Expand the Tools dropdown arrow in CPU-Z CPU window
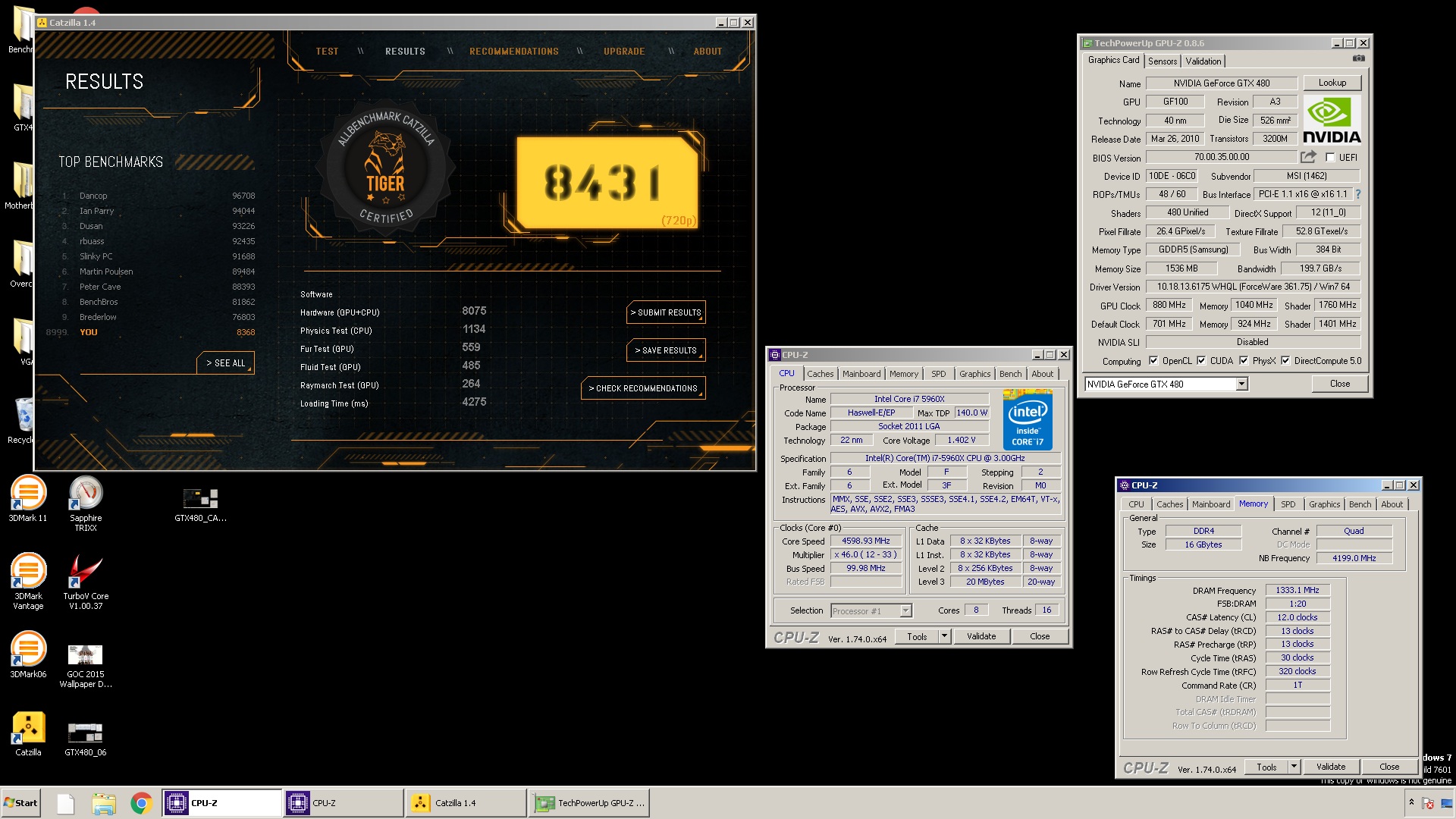 click(945, 636)
